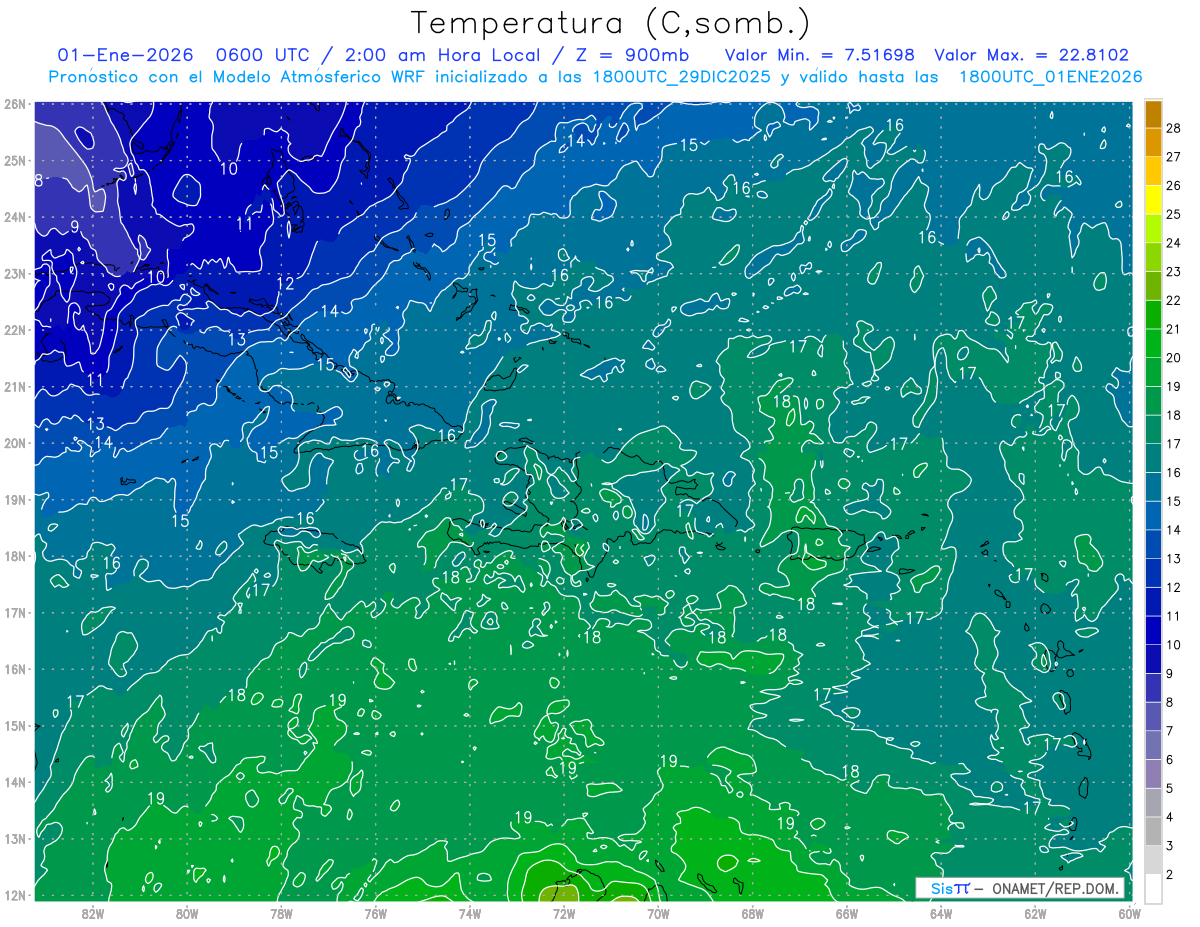Click the color scale label 23

tap(1173, 272)
